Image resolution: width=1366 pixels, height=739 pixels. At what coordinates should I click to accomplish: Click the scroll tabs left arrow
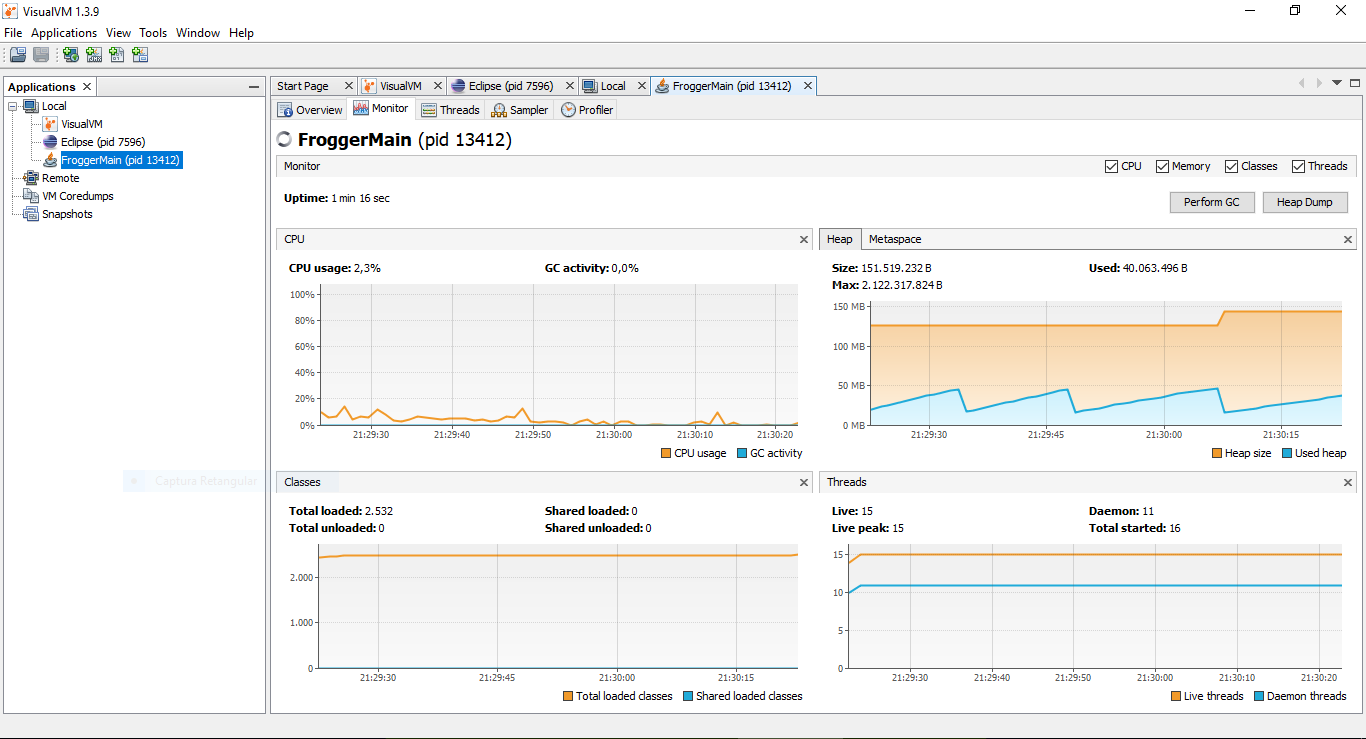[1302, 83]
